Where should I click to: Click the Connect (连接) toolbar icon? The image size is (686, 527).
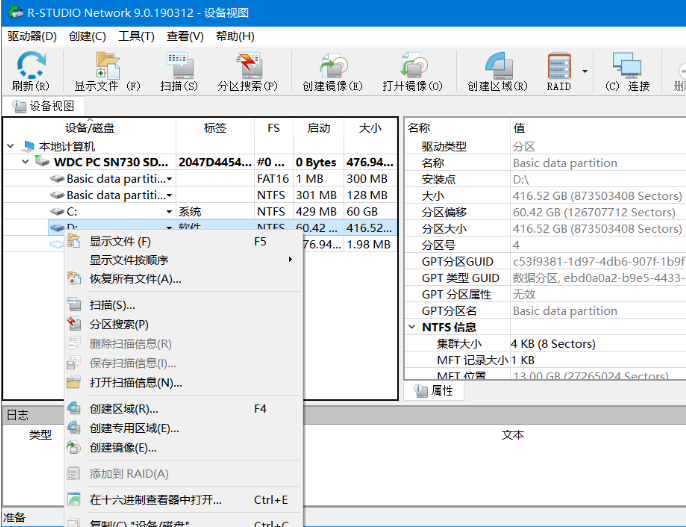(627, 71)
